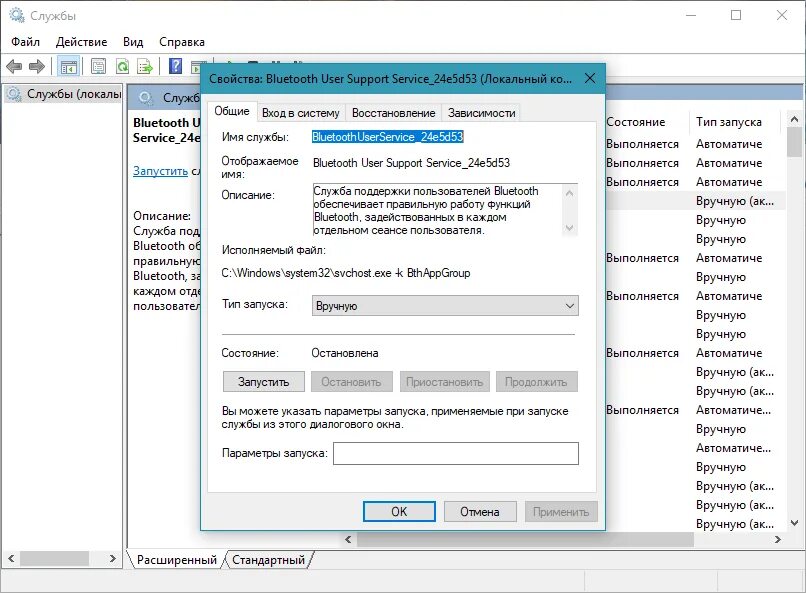The image size is (806, 593).
Task: Sort by the Тип запуска column header
Action: coord(728,122)
